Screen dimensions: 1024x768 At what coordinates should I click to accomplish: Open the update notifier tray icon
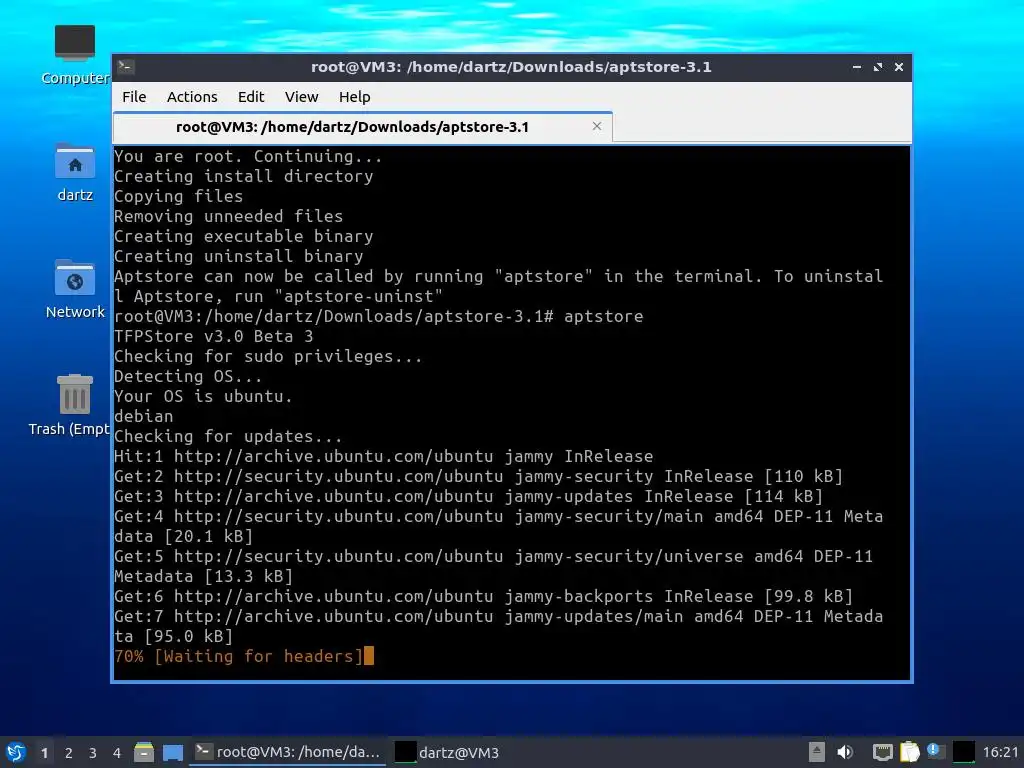click(936, 752)
